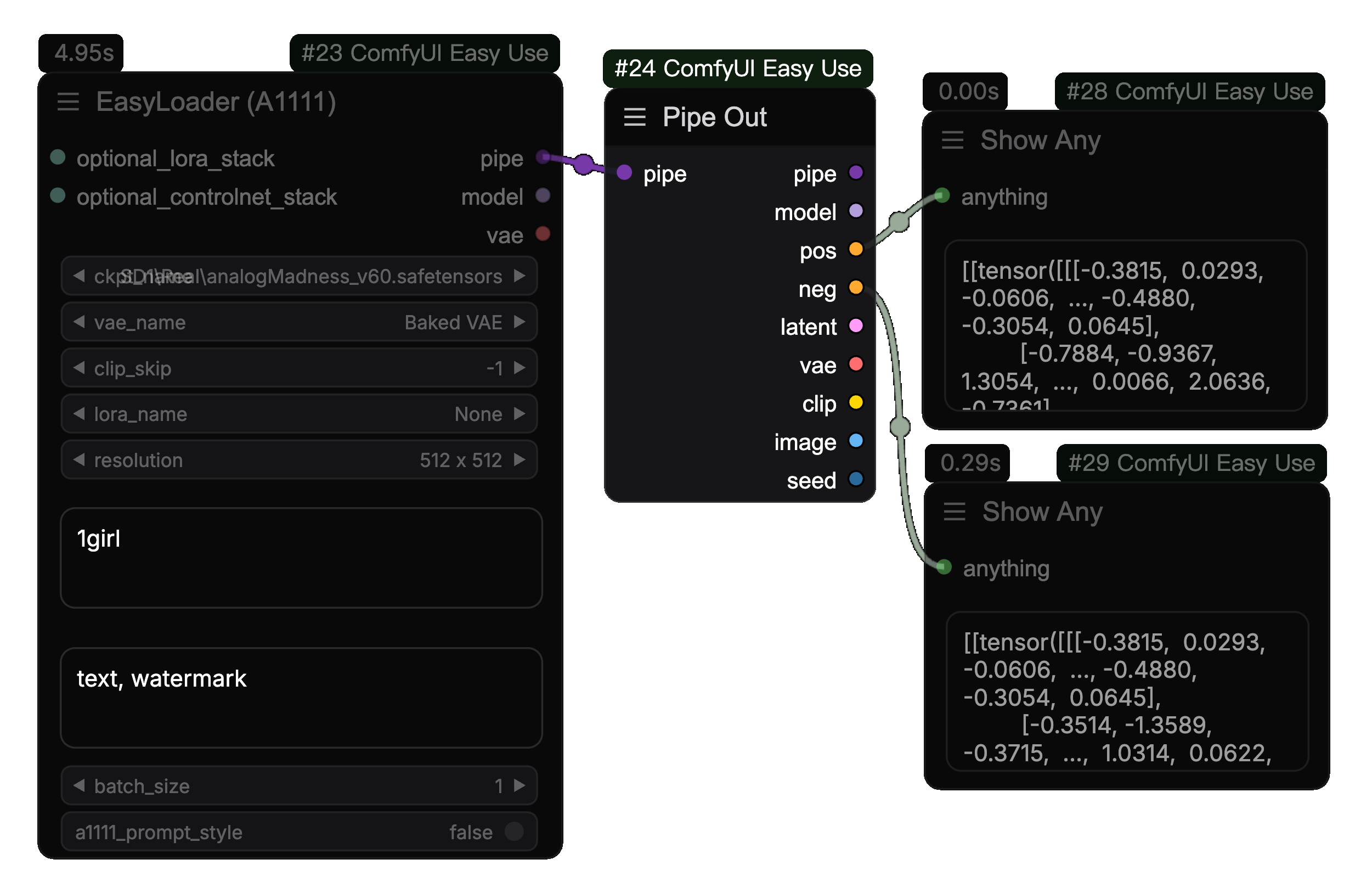This screenshot has height=893, width=1372.
Task: Open the resolution 512 x 512 dropdown
Action: pos(299,460)
